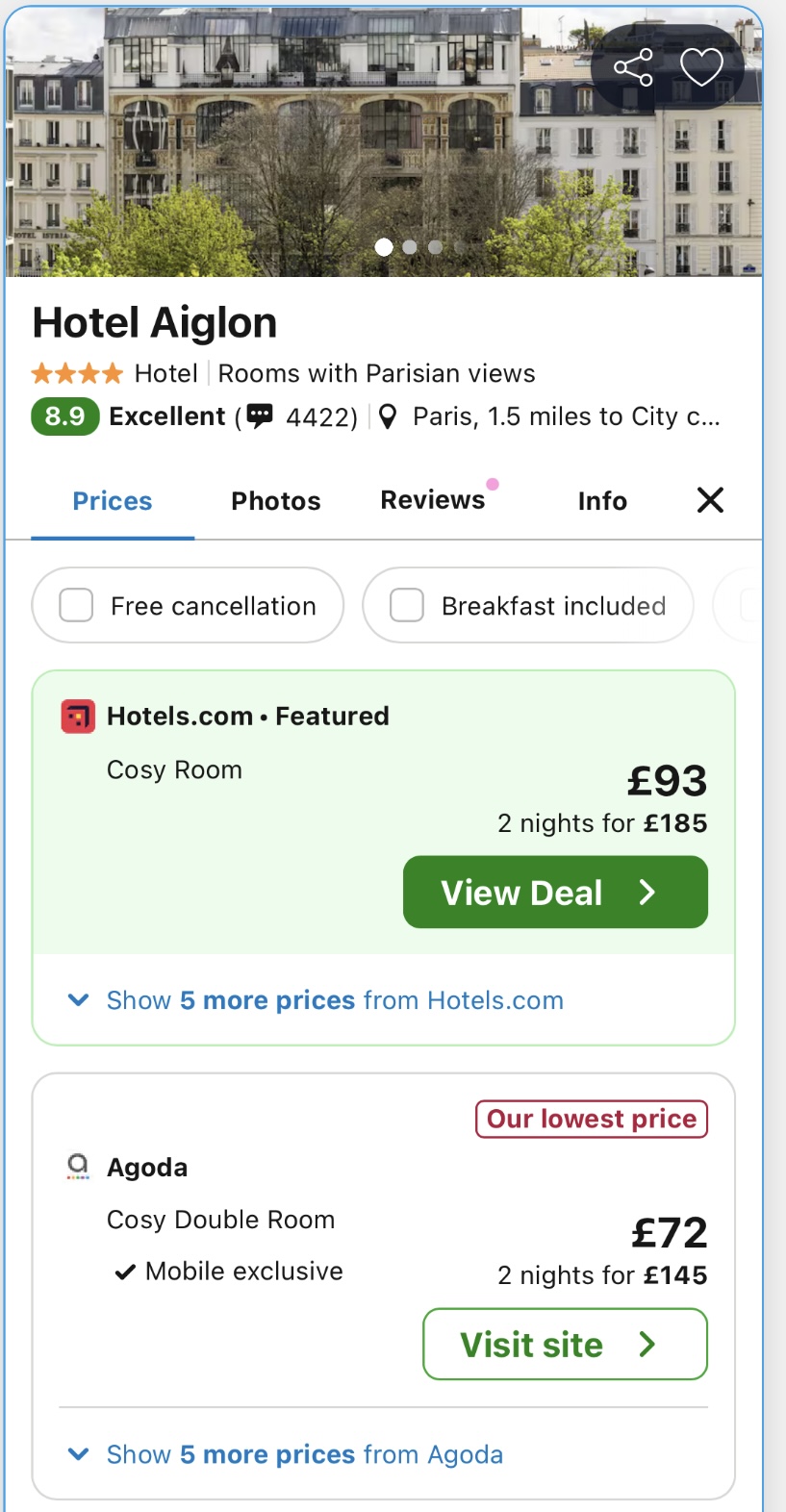
Task: Enable the Breakfast included filter
Action: (406, 605)
